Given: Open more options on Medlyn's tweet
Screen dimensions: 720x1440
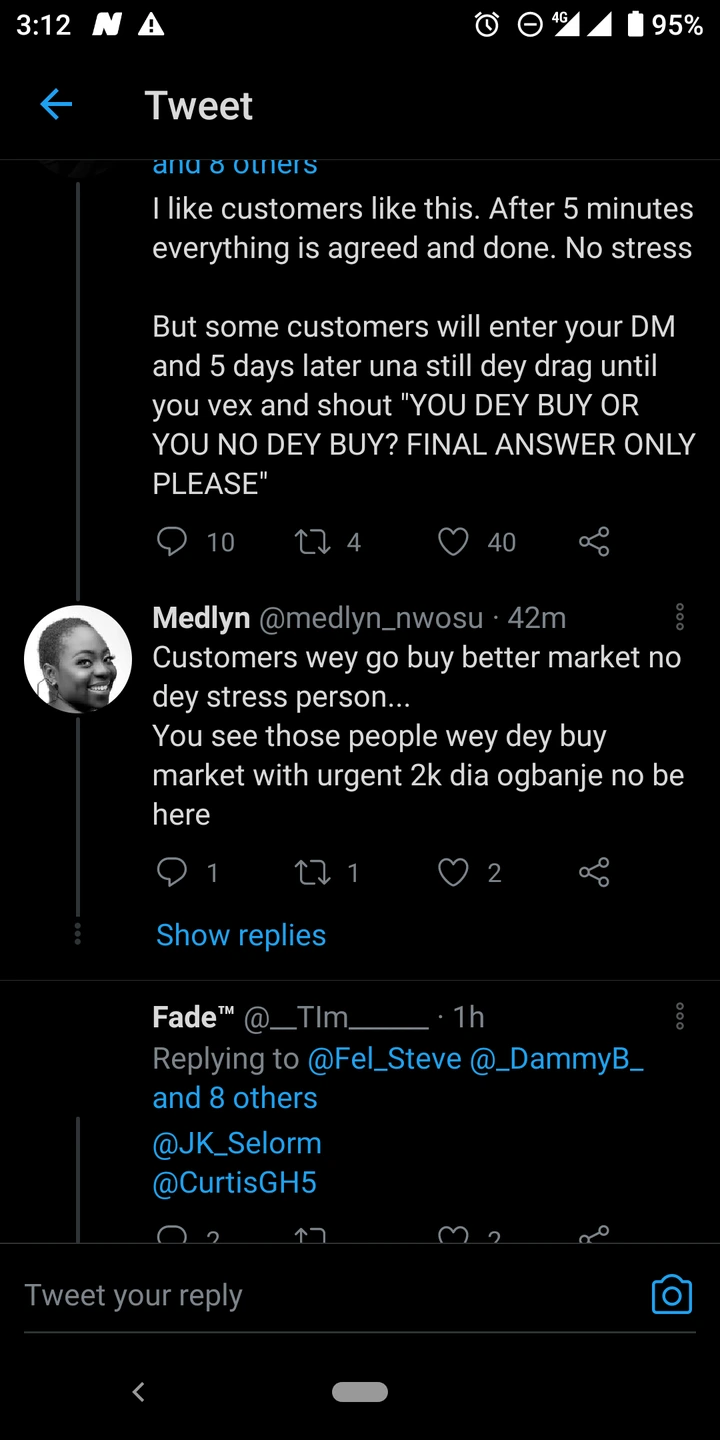Looking at the screenshot, I should (x=680, y=617).
